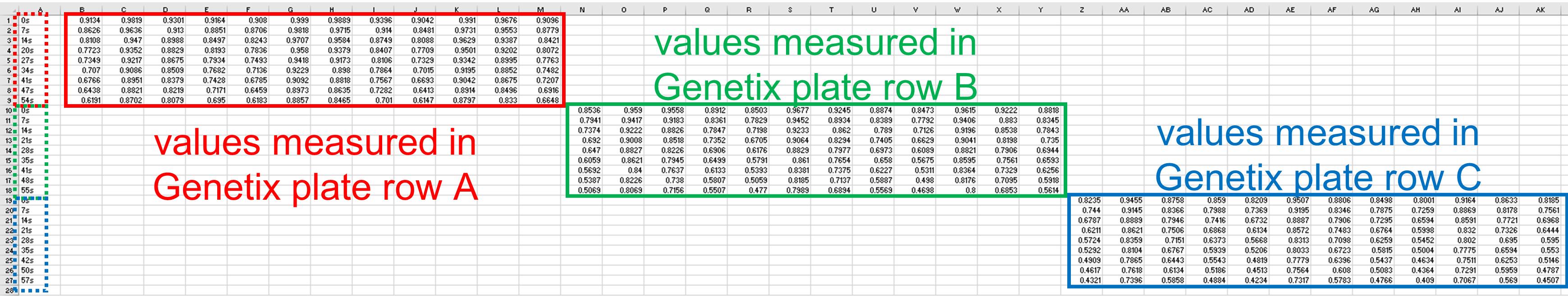Click the cell reading 0.6648
Image resolution: width=1568 pixels, height=298 pixels.
(x=539, y=100)
